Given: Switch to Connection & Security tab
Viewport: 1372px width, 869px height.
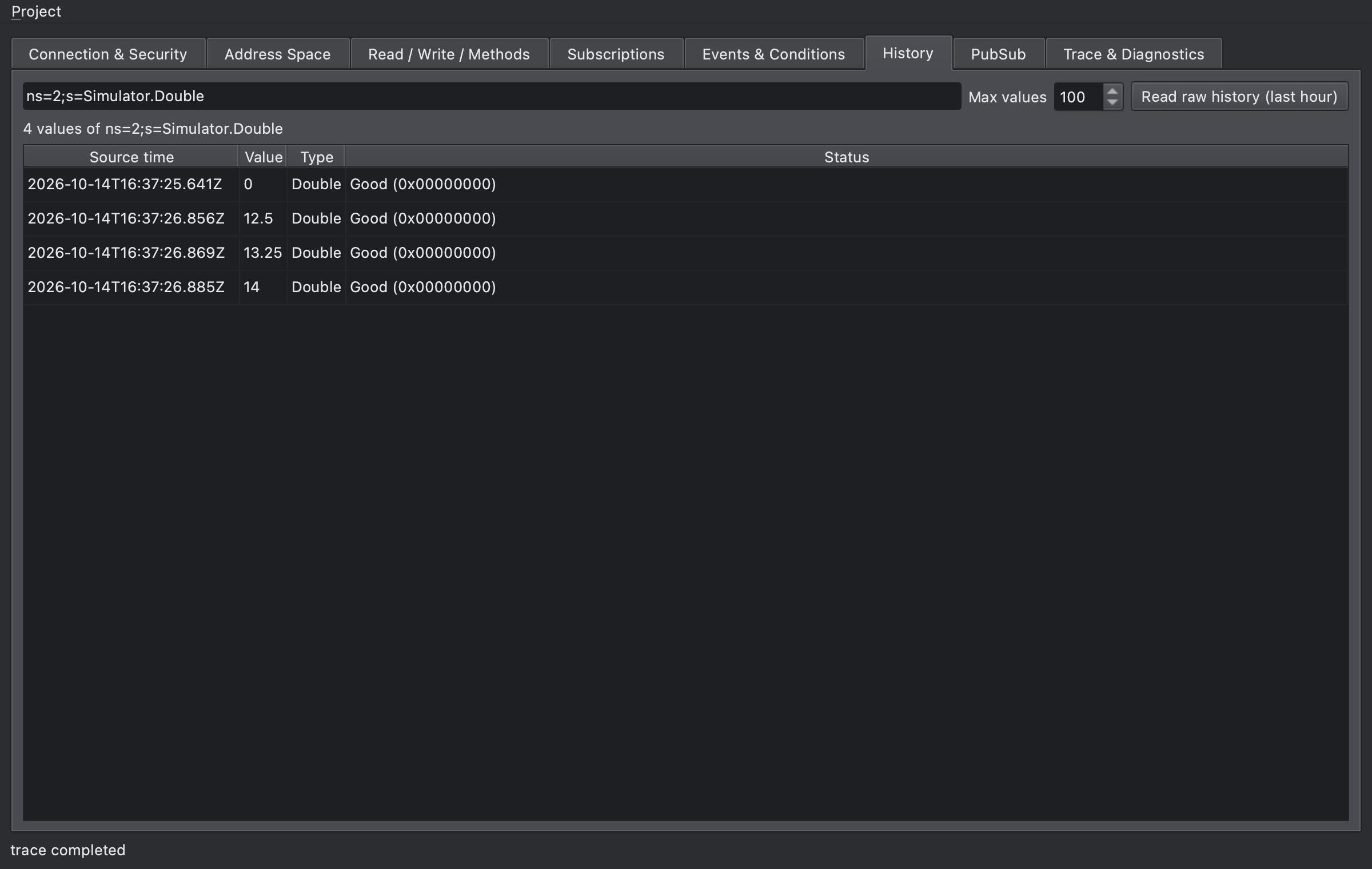Looking at the screenshot, I should (x=108, y=54).
